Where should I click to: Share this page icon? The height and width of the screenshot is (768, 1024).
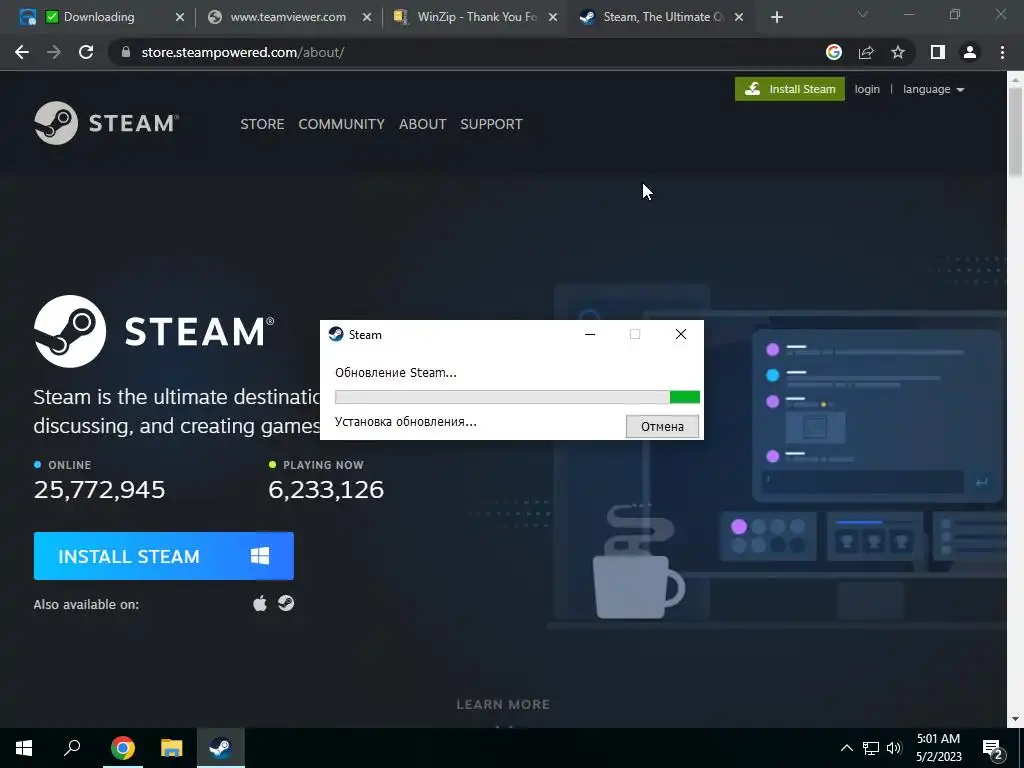pos(866,52)
